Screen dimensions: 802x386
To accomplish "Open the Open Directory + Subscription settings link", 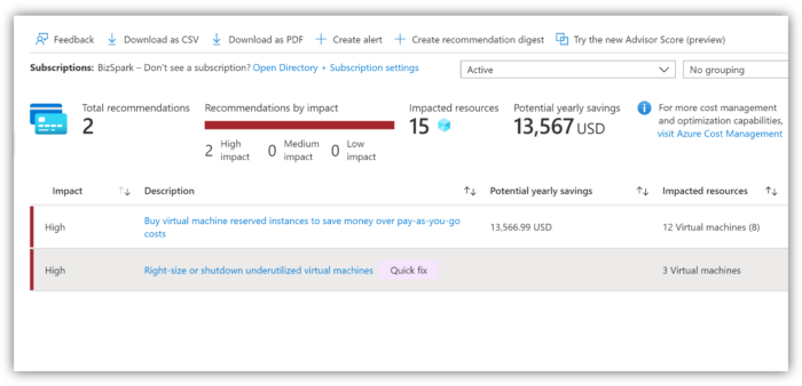I will (x=336, y=67).
